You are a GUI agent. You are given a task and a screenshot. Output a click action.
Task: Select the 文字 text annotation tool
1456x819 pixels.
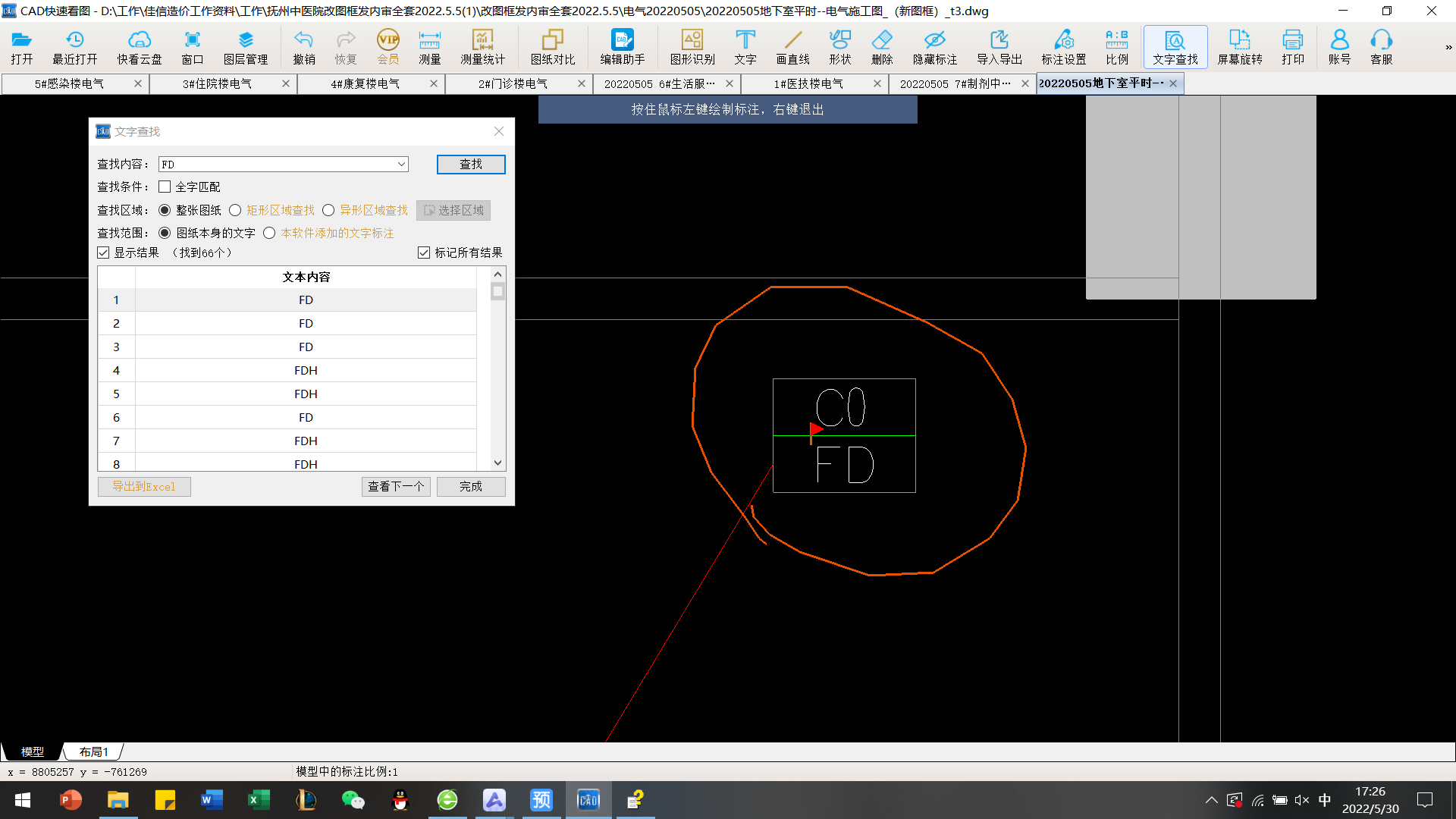745,47
